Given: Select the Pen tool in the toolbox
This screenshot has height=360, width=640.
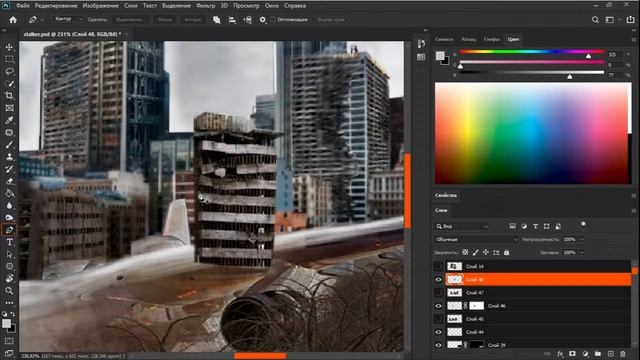Looking at the screenshot, I should (x=9, y=230).
